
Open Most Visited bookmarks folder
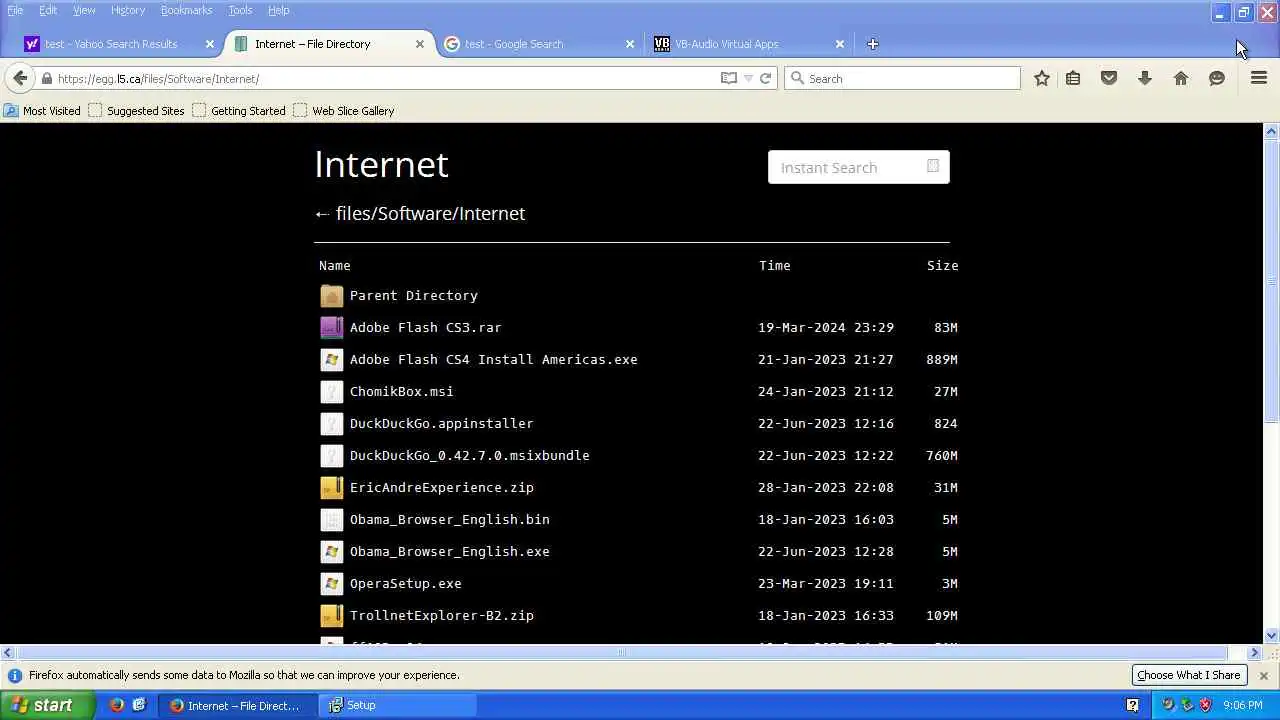(x=42, y=111)
